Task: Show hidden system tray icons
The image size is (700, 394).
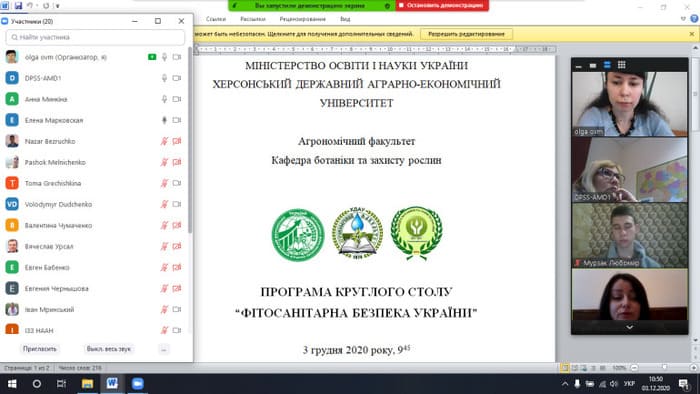Action: click(565, 384)
